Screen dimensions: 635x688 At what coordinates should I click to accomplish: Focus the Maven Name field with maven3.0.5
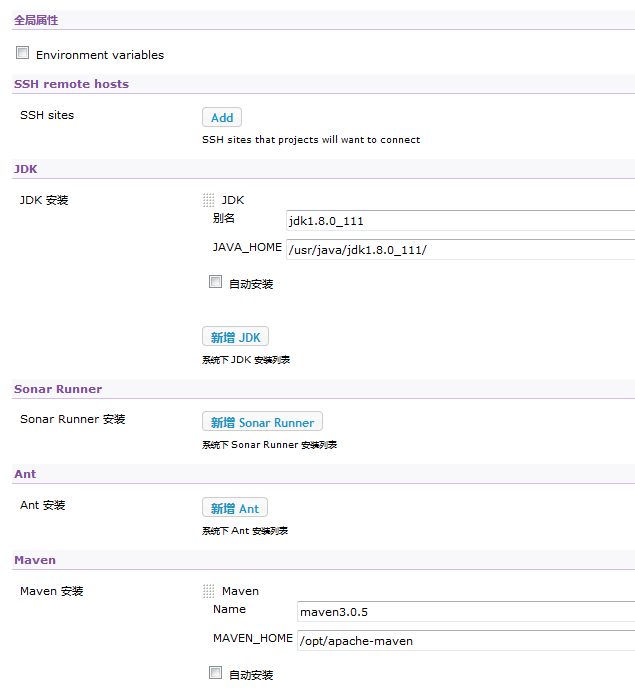point(466,612)
